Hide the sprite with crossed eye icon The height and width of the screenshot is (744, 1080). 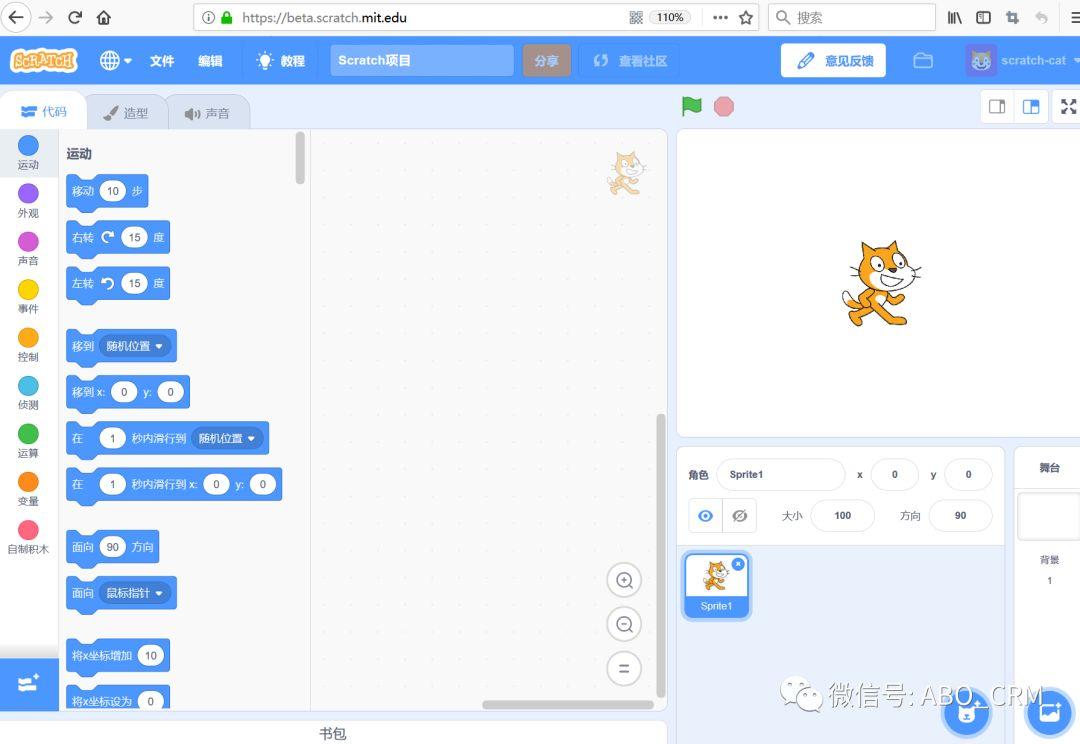740,516
